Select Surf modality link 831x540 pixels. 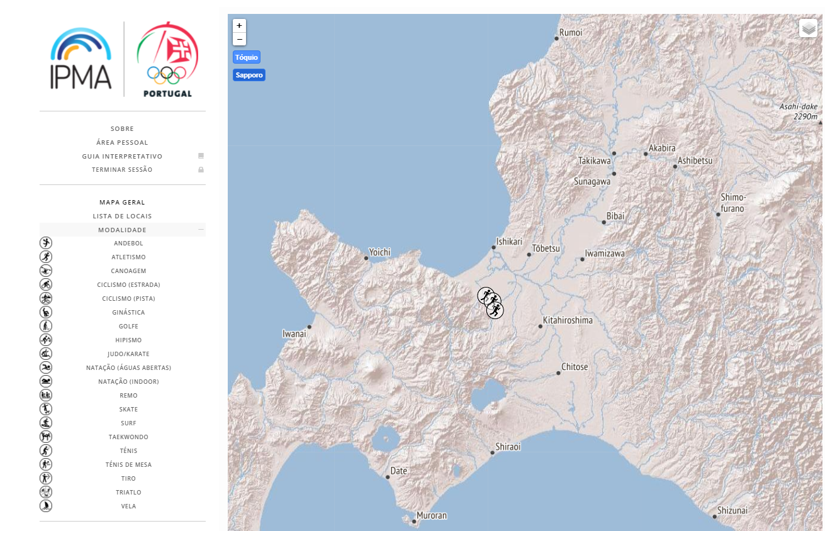pyautogui.click(x=129, y=423)
